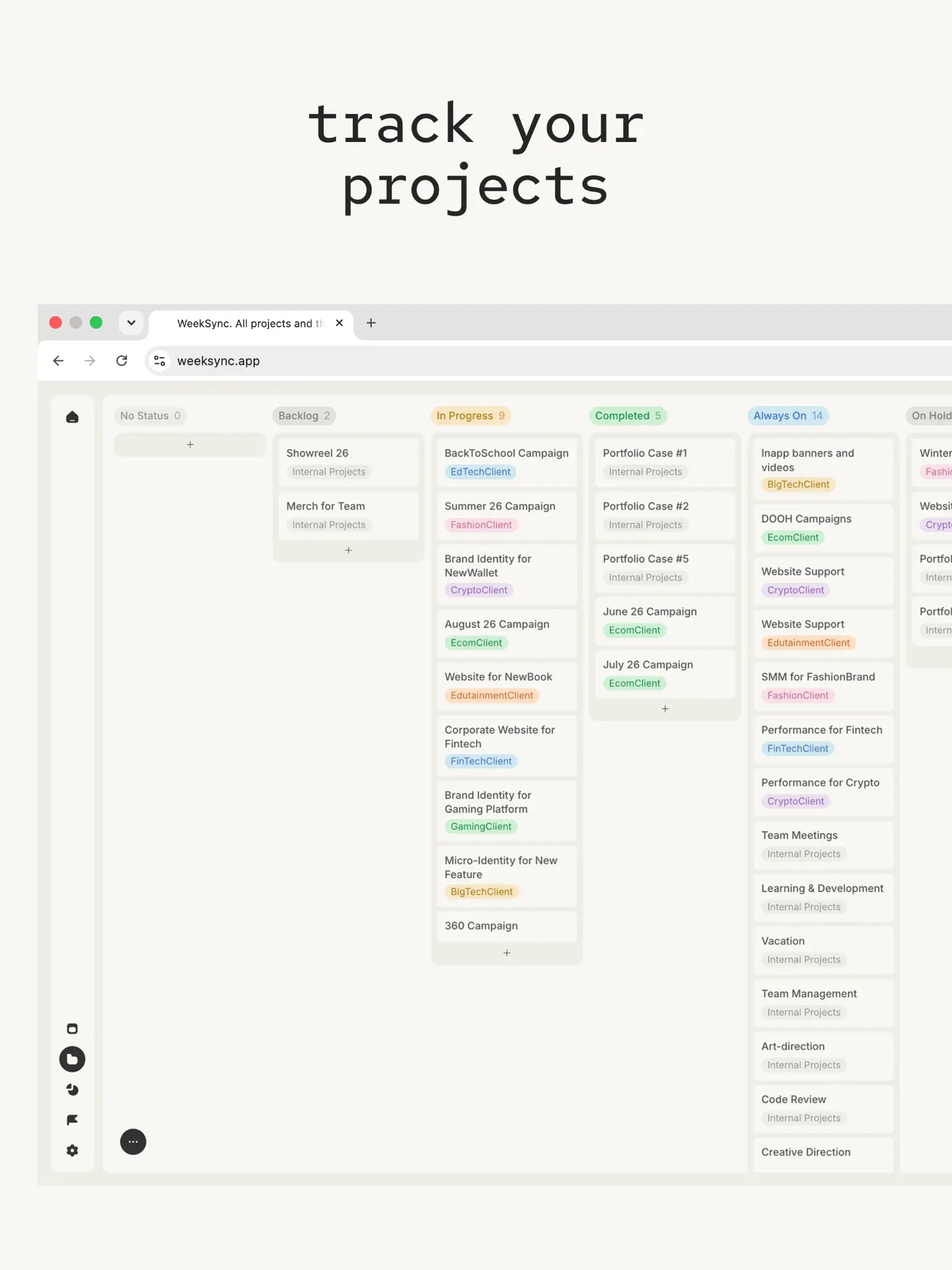Close the WeekSync browser tab
This screenshot has width=952, height=1270.
pos(339,323)
